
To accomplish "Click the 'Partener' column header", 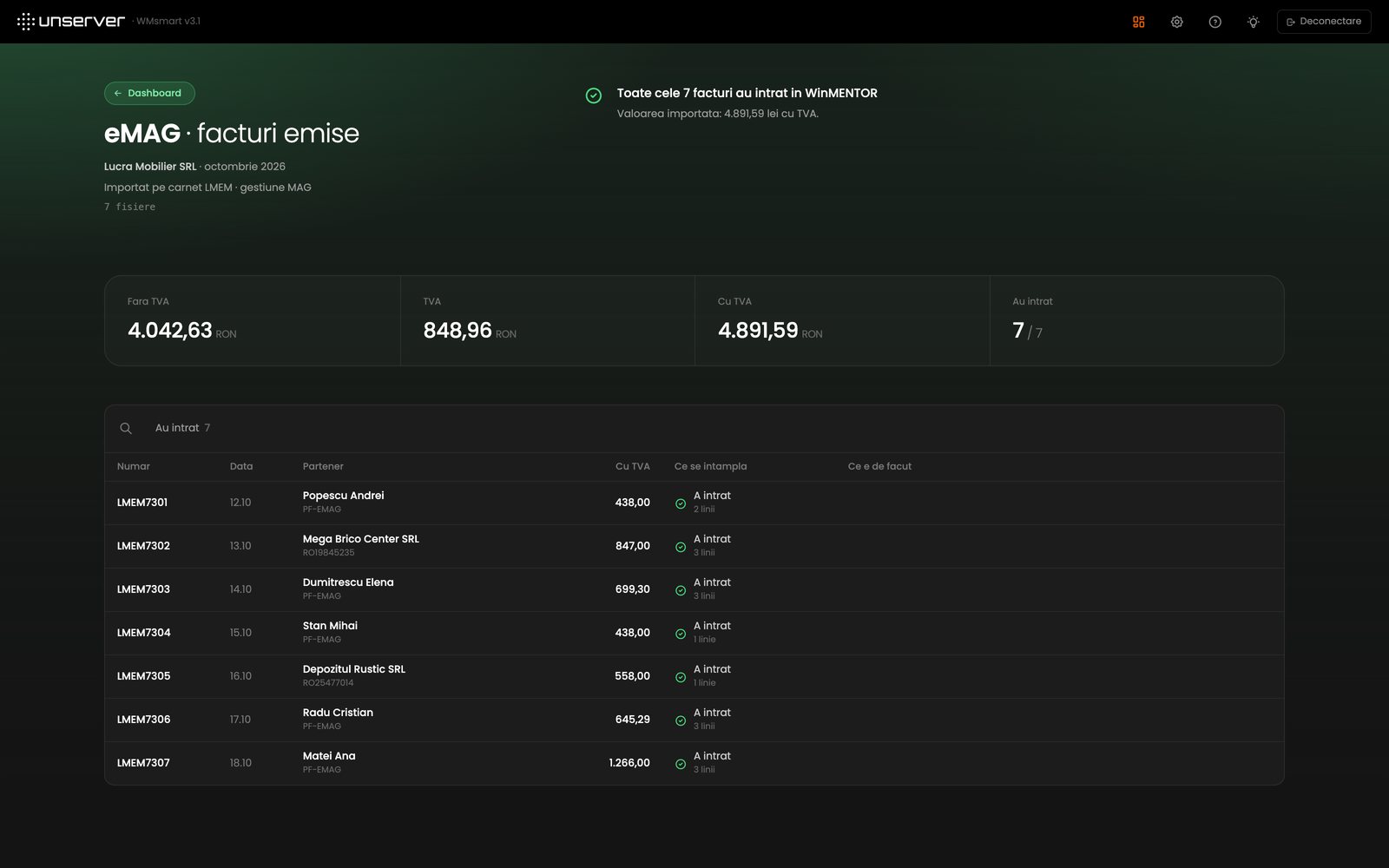I will pos(323,466).
